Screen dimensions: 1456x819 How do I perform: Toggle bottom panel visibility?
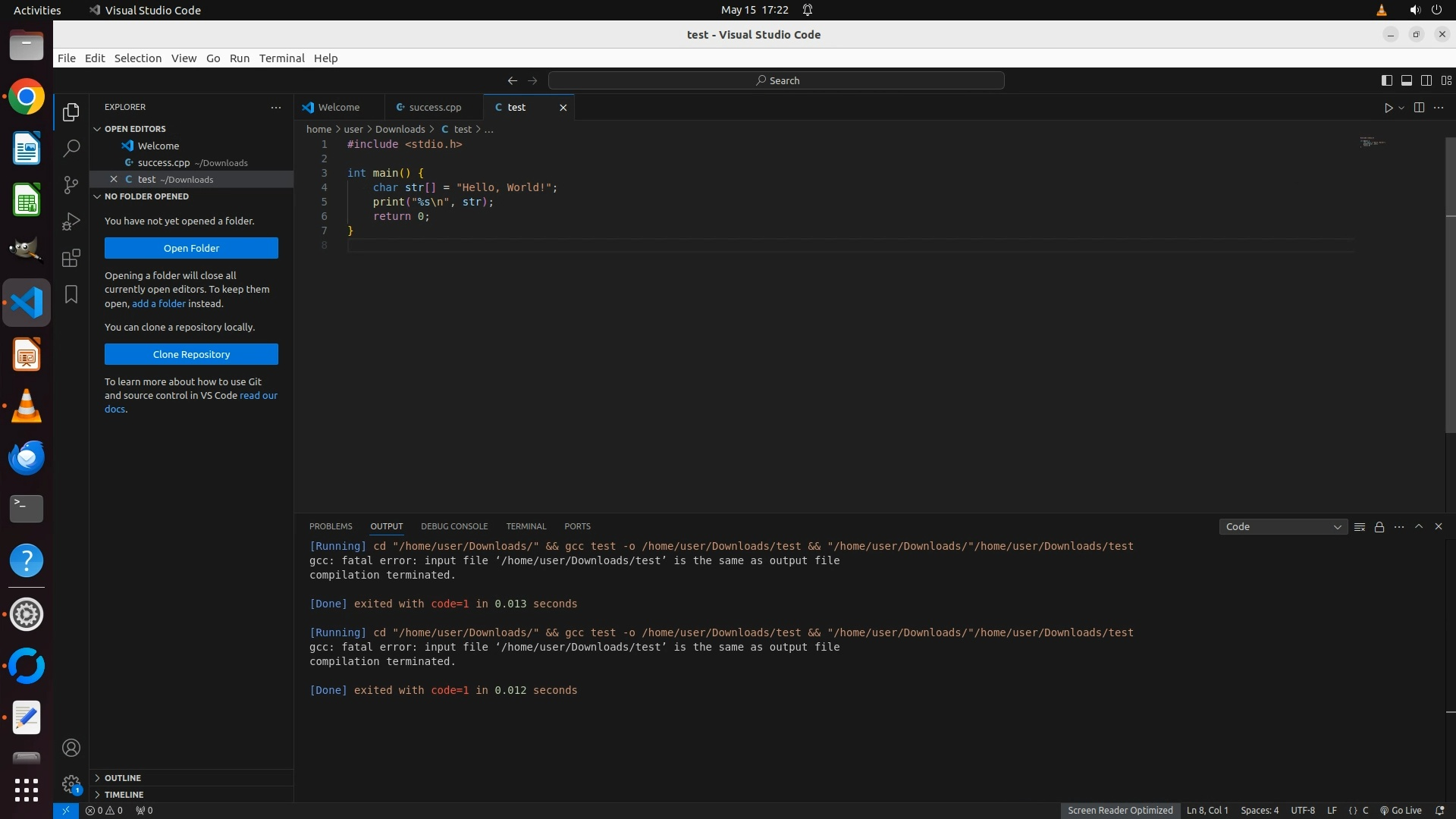(x=1406, y=80)
